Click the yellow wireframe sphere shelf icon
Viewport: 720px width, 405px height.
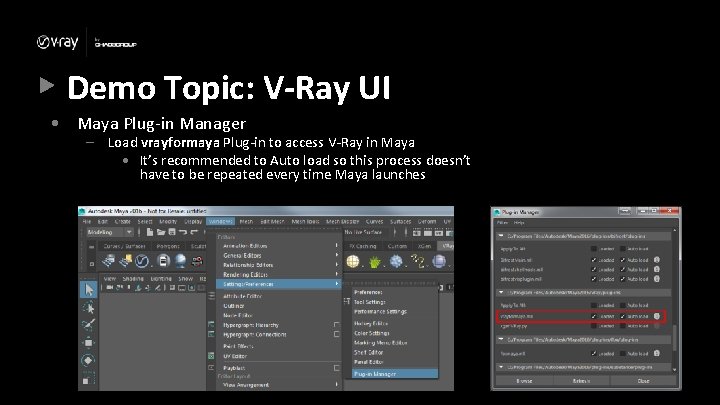pyautogui.click(x=353, y=261)
